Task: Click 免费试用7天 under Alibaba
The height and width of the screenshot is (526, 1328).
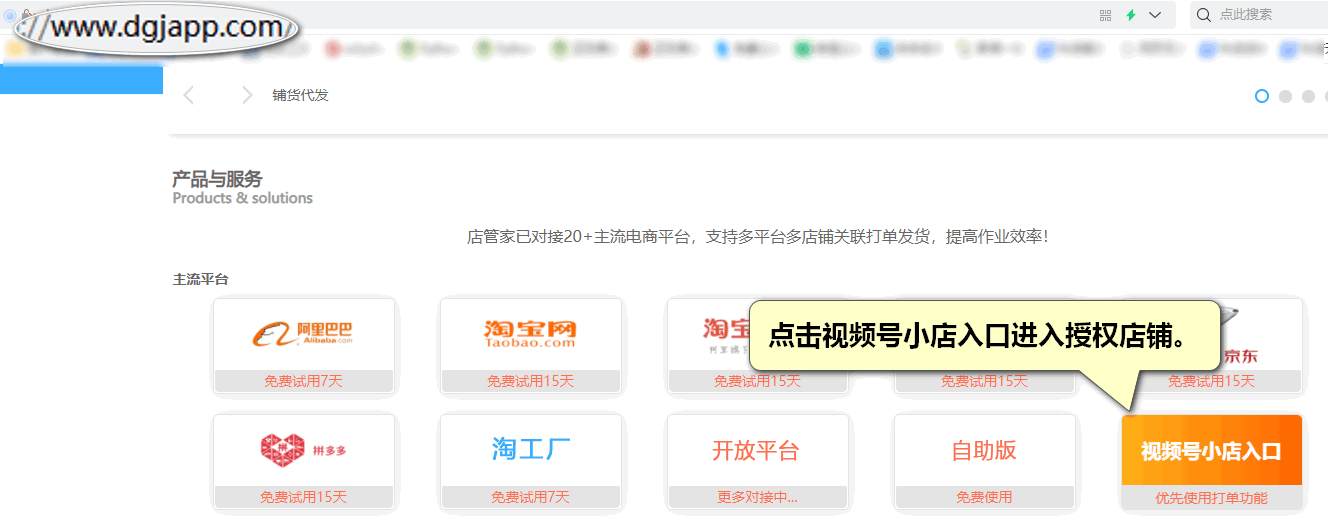Action: click(304, 381)
